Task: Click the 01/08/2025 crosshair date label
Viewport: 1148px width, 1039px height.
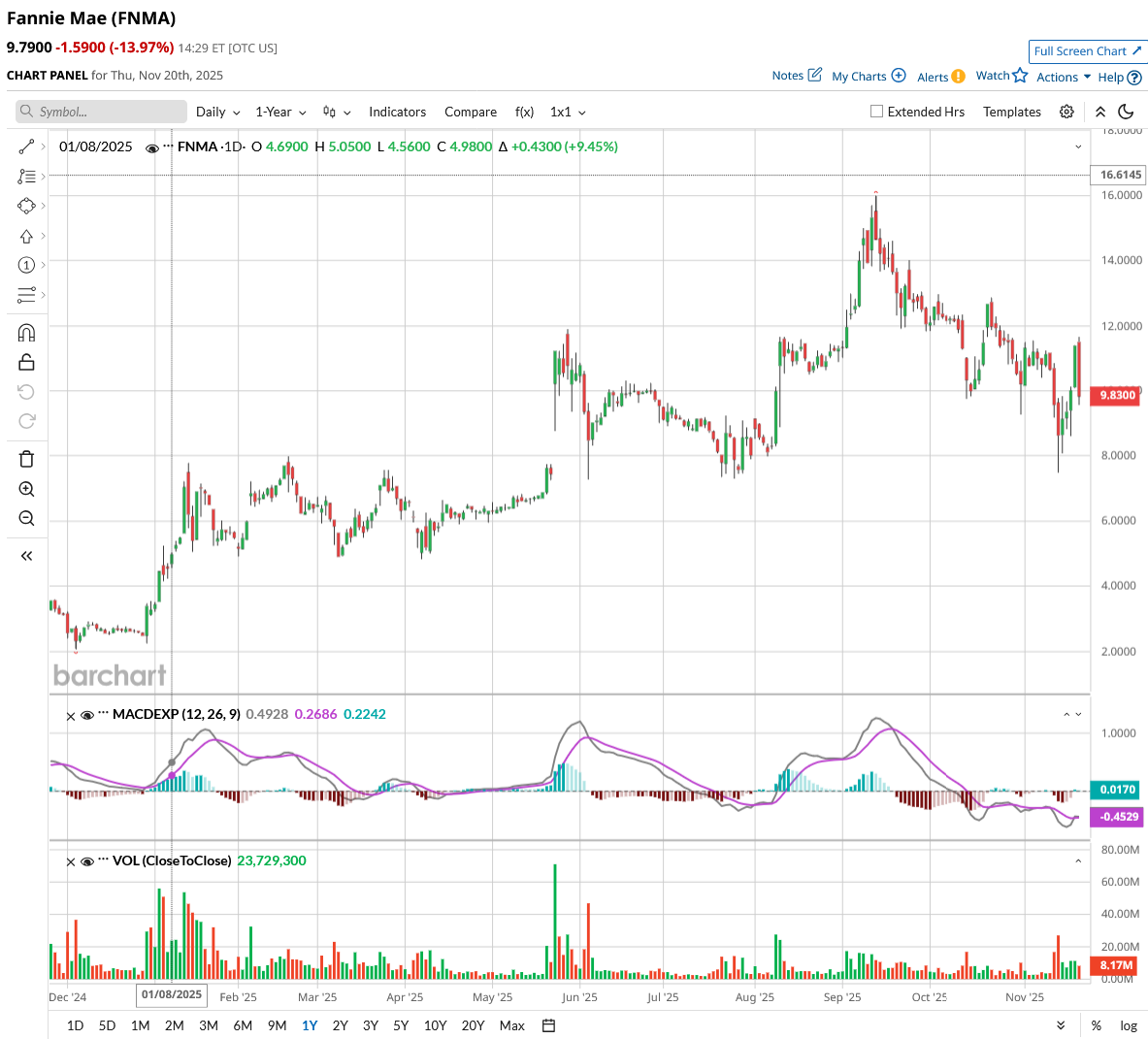Action: 172,995
